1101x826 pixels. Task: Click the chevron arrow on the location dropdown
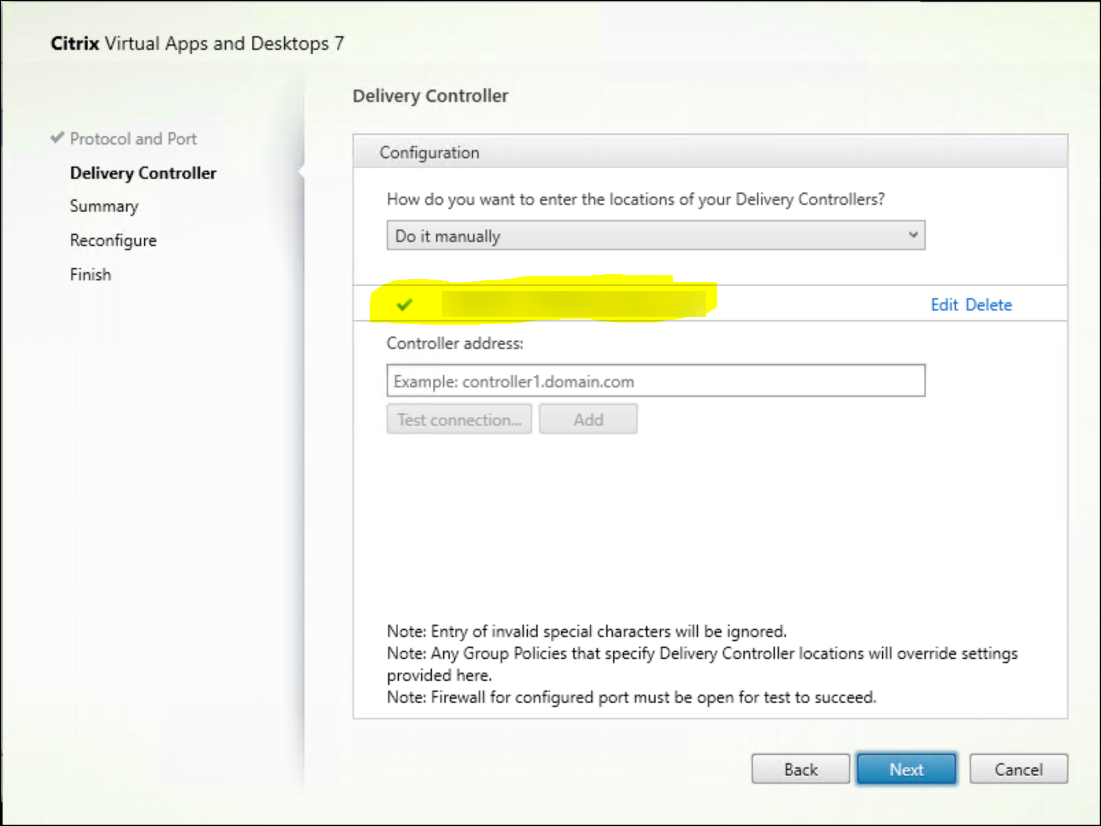(911, 236)
